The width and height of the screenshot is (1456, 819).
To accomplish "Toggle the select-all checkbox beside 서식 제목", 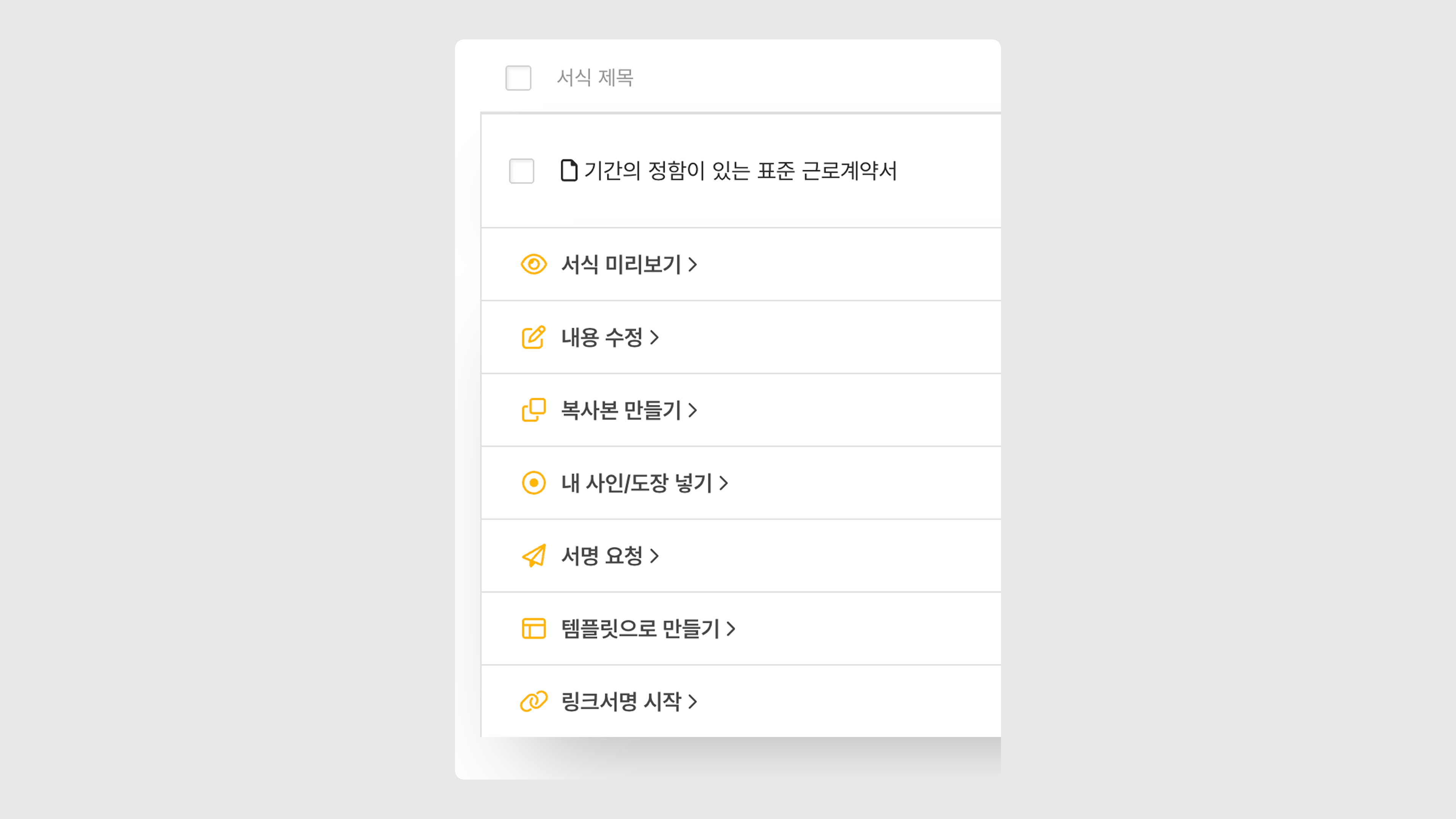I will pyautogui.click(x=518, y=78).
